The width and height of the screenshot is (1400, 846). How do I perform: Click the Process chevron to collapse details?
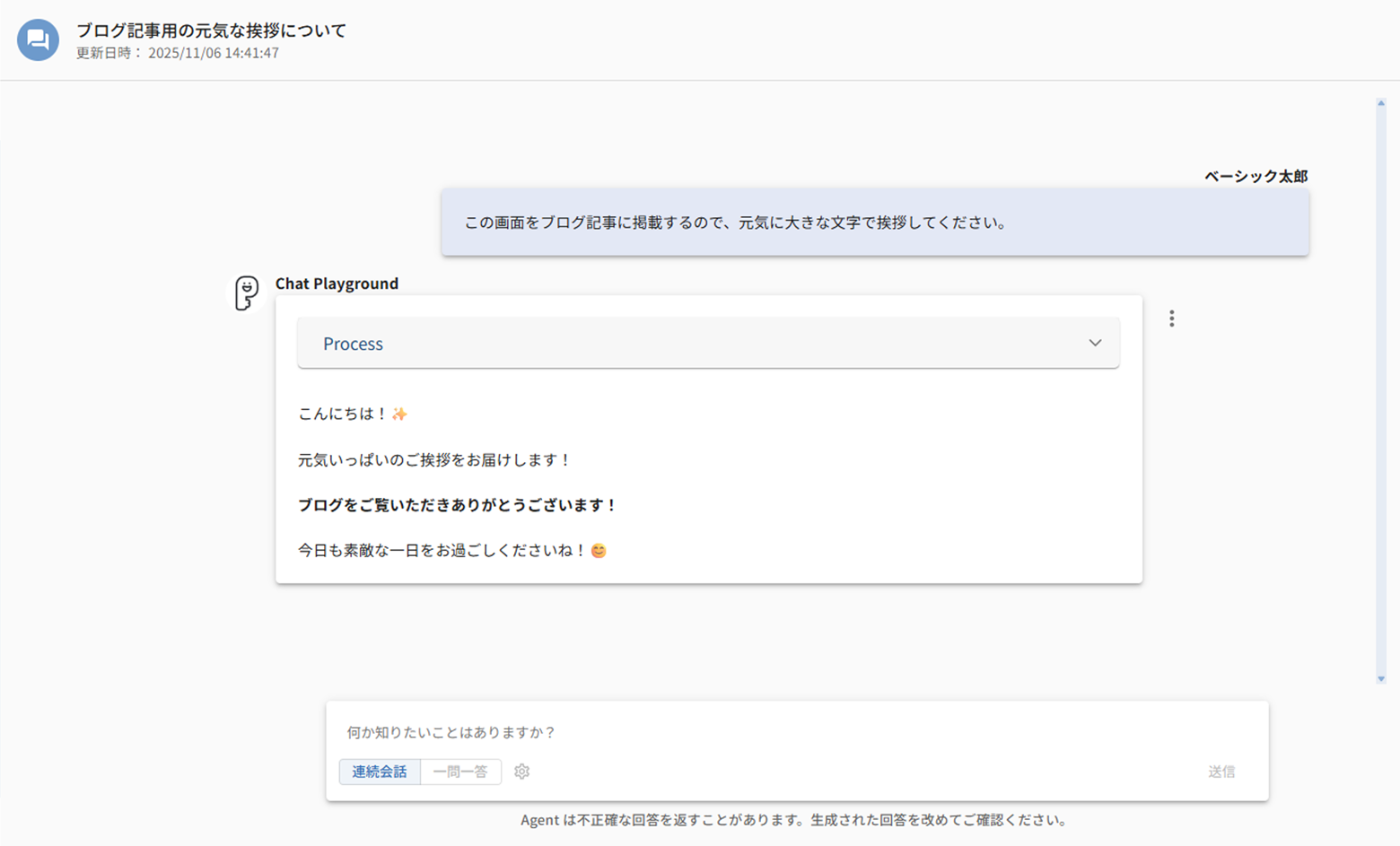point(1094,343)
